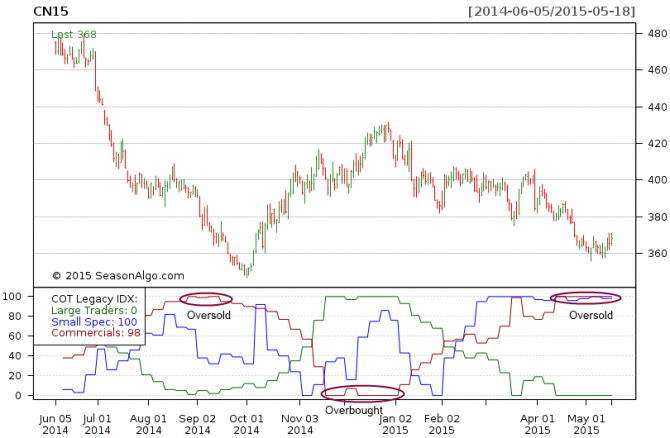Click the 400 price axis label
This screenshot has width=670, height=438.
pyautogui.click(x=656, y=180)
